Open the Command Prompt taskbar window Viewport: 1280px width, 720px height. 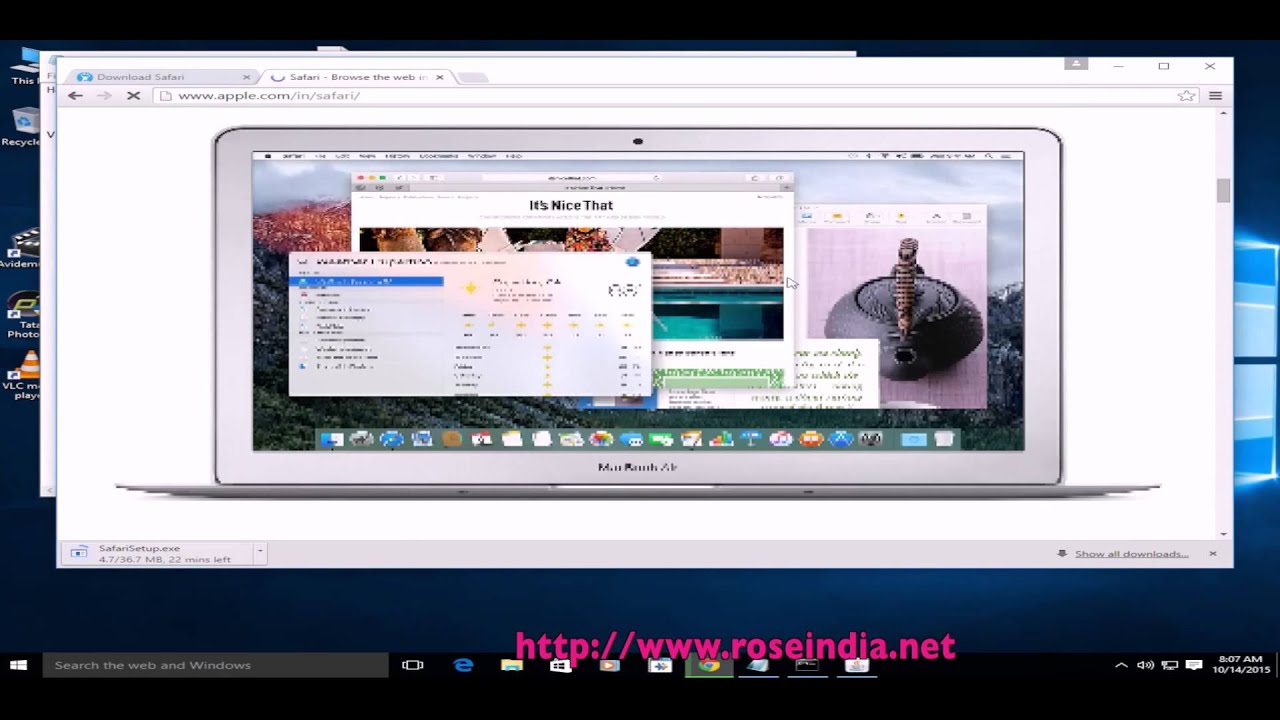click(807, 665)
